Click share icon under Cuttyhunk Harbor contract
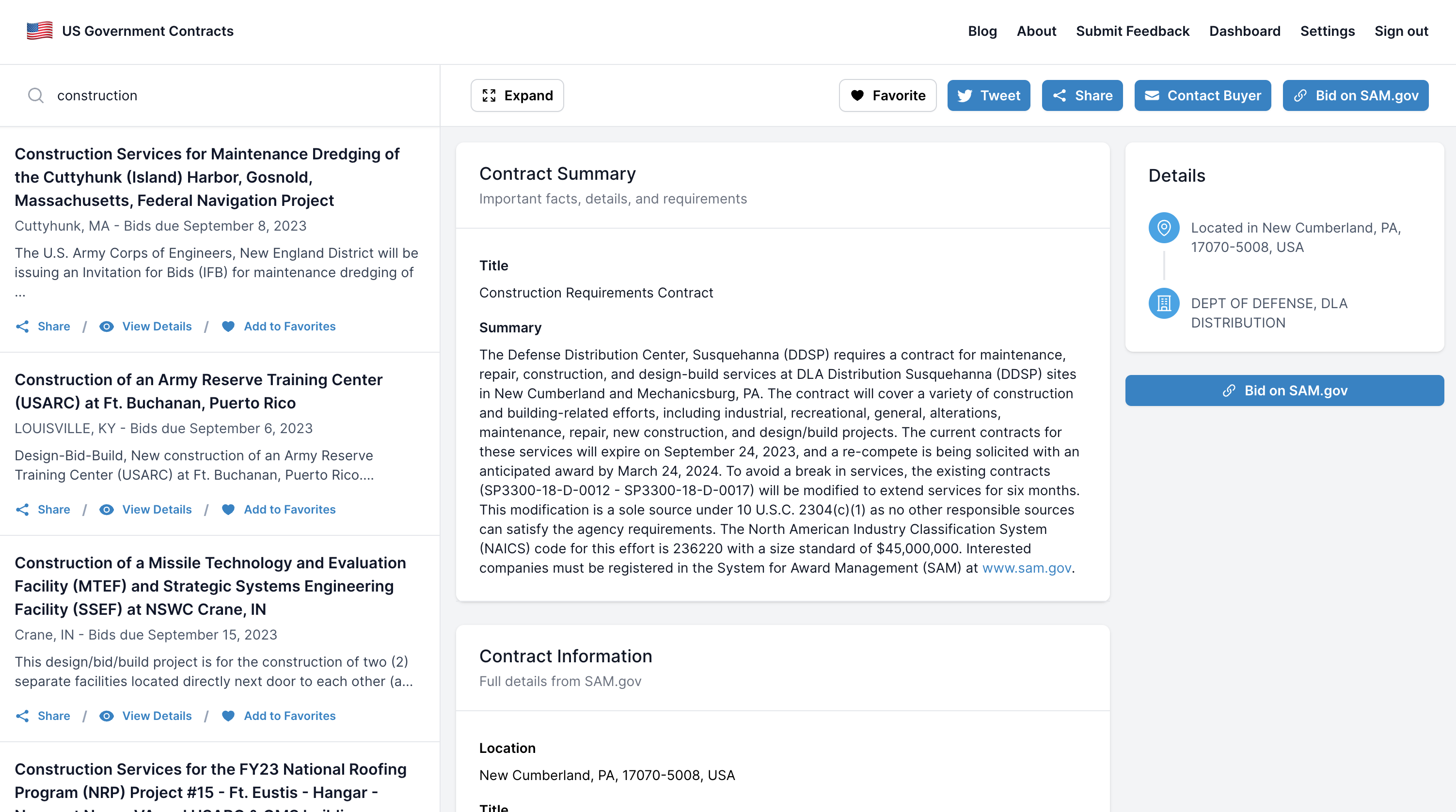Screen dimensions: 1456x812 pyautogui.click(x=22, y=326)
